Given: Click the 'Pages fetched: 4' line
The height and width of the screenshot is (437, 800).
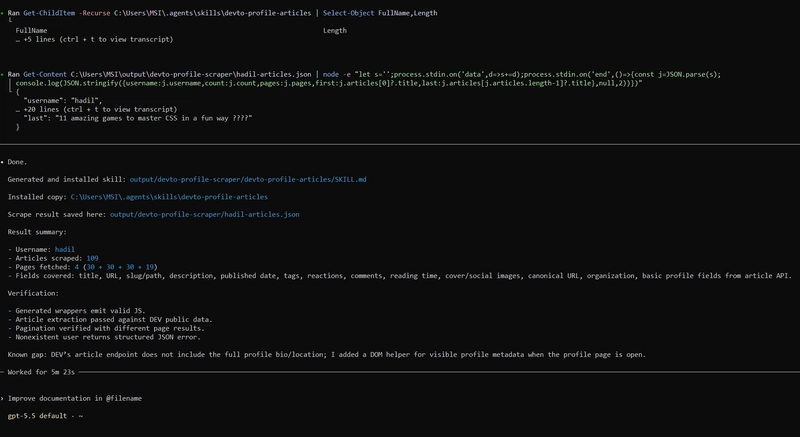Looking at the screenshot, I should click(x=82, y=267).
